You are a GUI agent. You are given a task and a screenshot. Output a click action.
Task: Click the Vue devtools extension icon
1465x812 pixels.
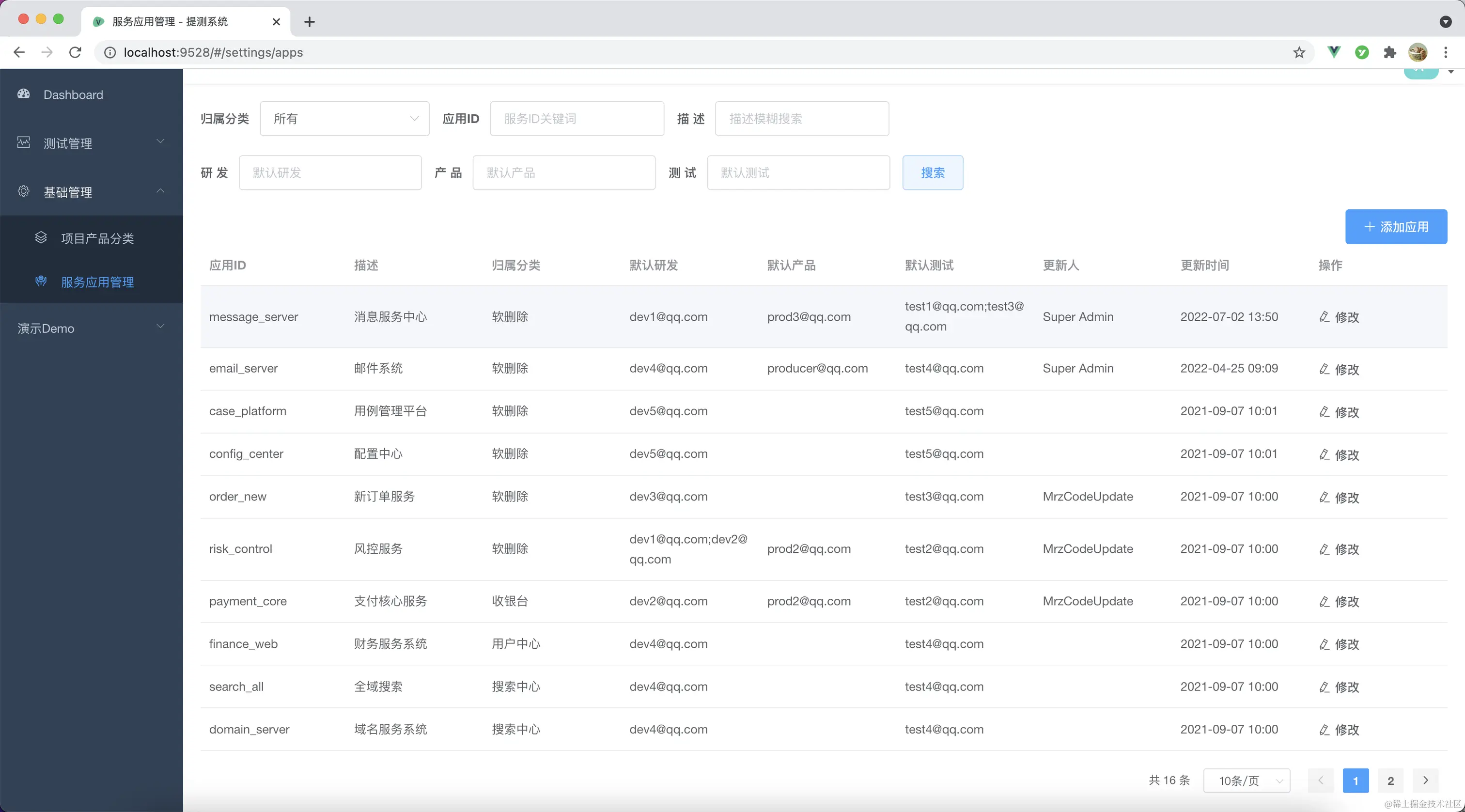[x=1334, y=52]
